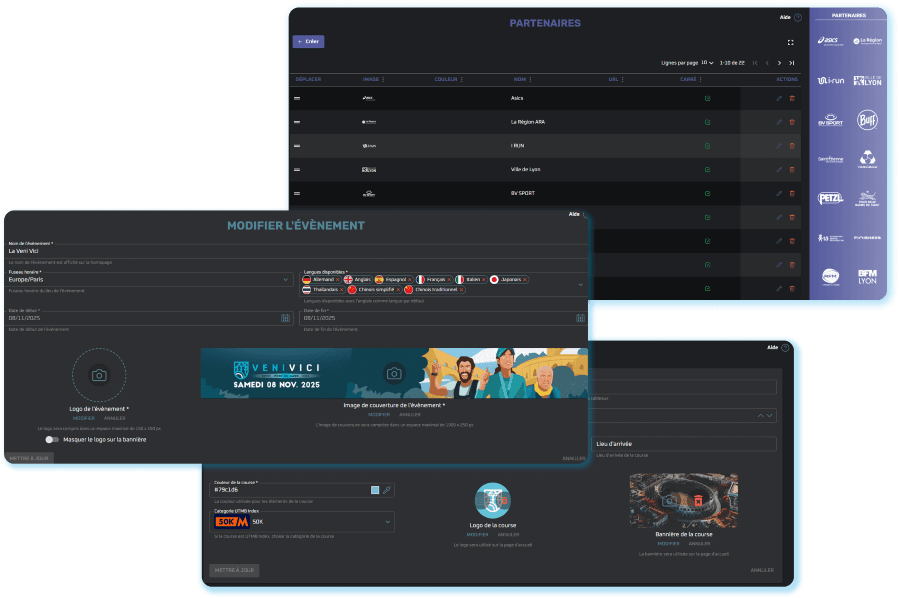Open the Fuseau horaire Europe/Paris dropdown
This screenshot has height=598, width=900.
tap(285, 280)
